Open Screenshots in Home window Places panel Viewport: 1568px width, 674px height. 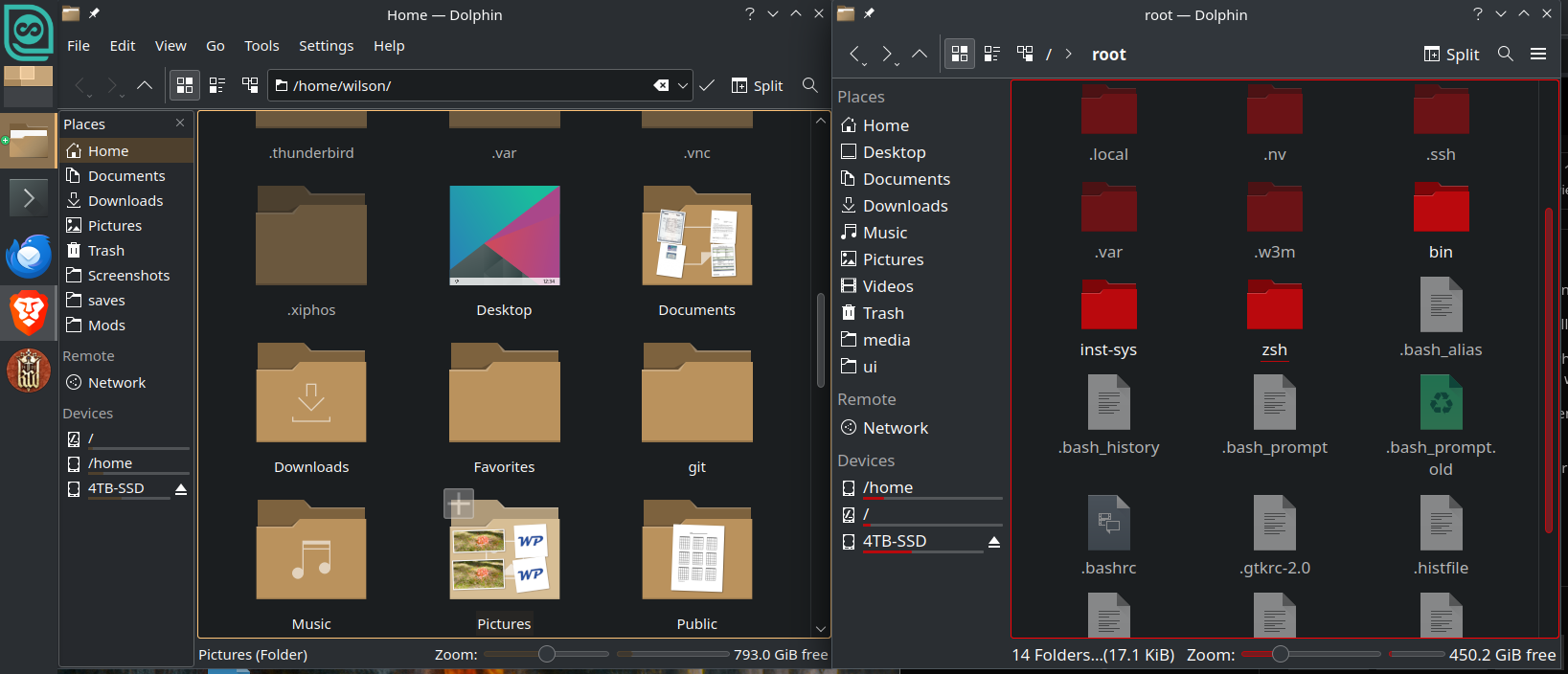coord(128,276)
